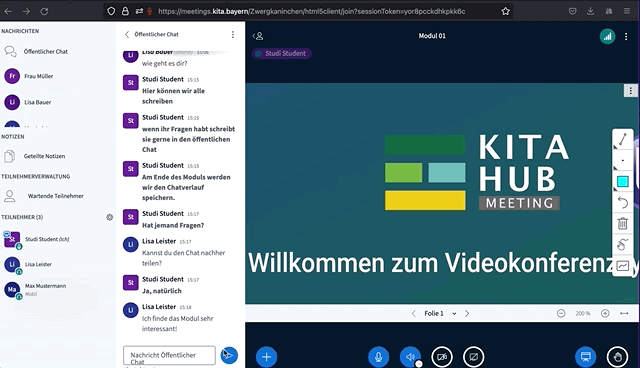
Task: Open the browser hamburger menu
Action: [627, 11]
